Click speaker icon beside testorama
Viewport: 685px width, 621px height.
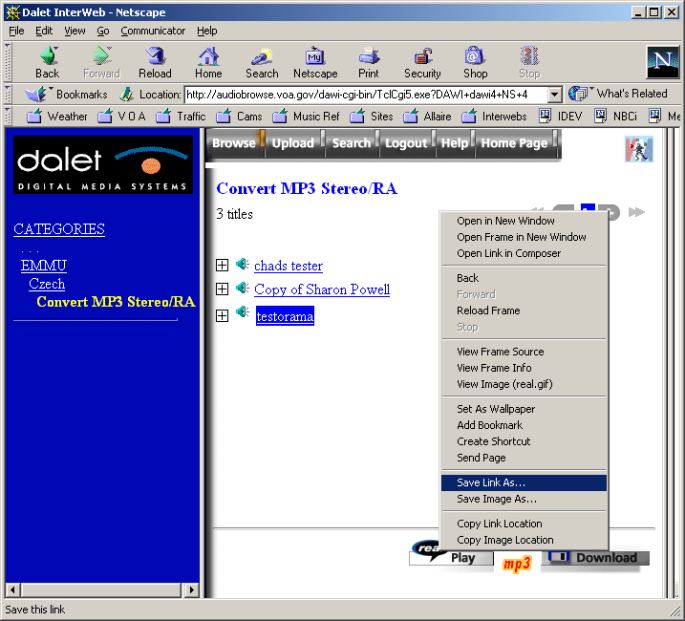(x=242, y=312)
